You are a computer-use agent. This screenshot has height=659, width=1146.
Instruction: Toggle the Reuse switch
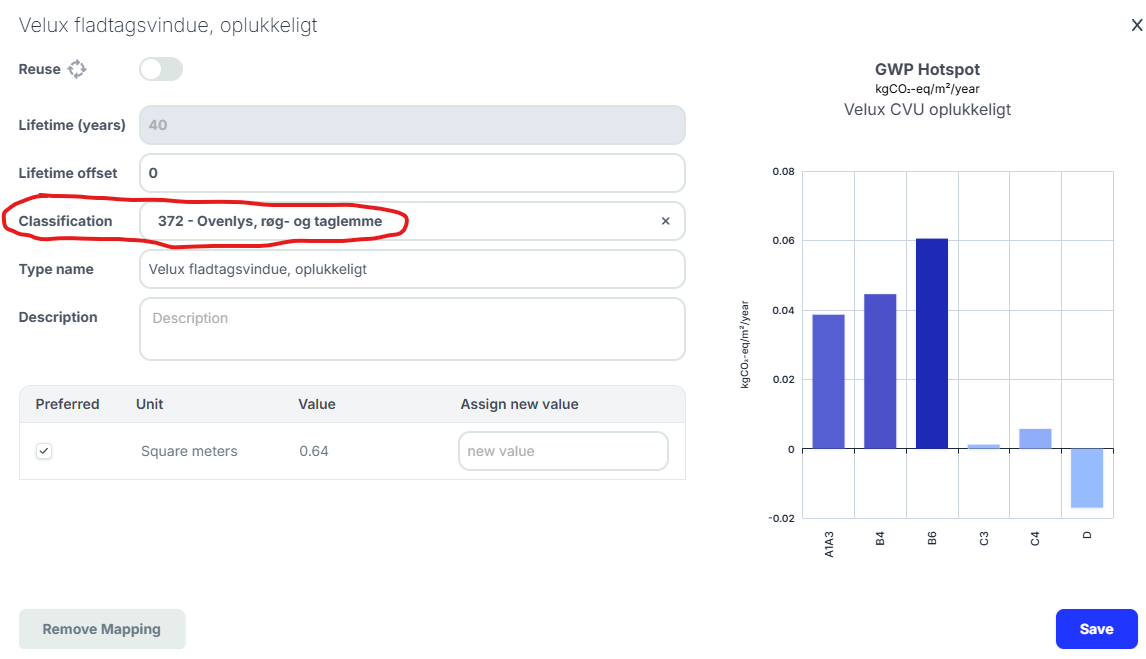click(x=161, y=69)
